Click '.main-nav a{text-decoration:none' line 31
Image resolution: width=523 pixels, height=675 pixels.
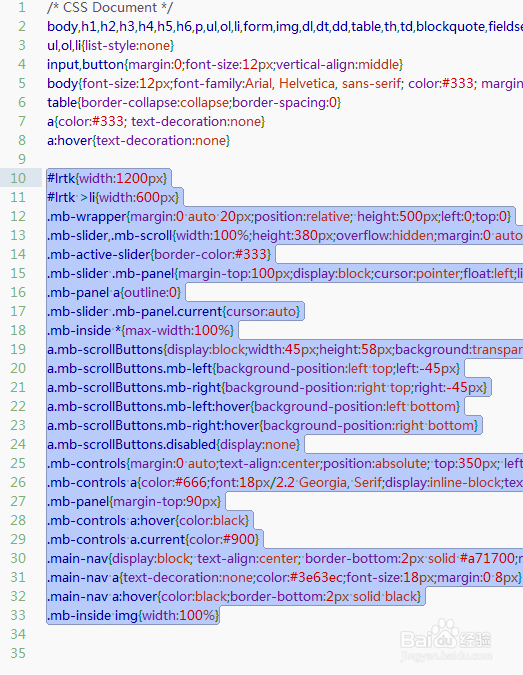pos(285,577)
